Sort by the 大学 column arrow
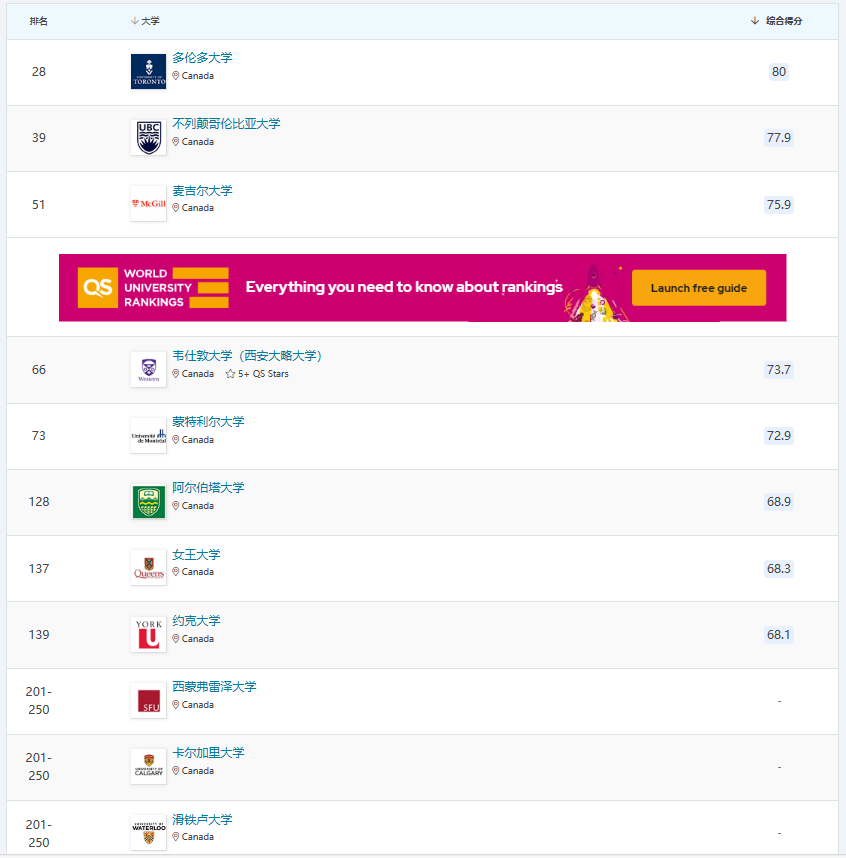The image size is (846, 858). tap(135, 21)
